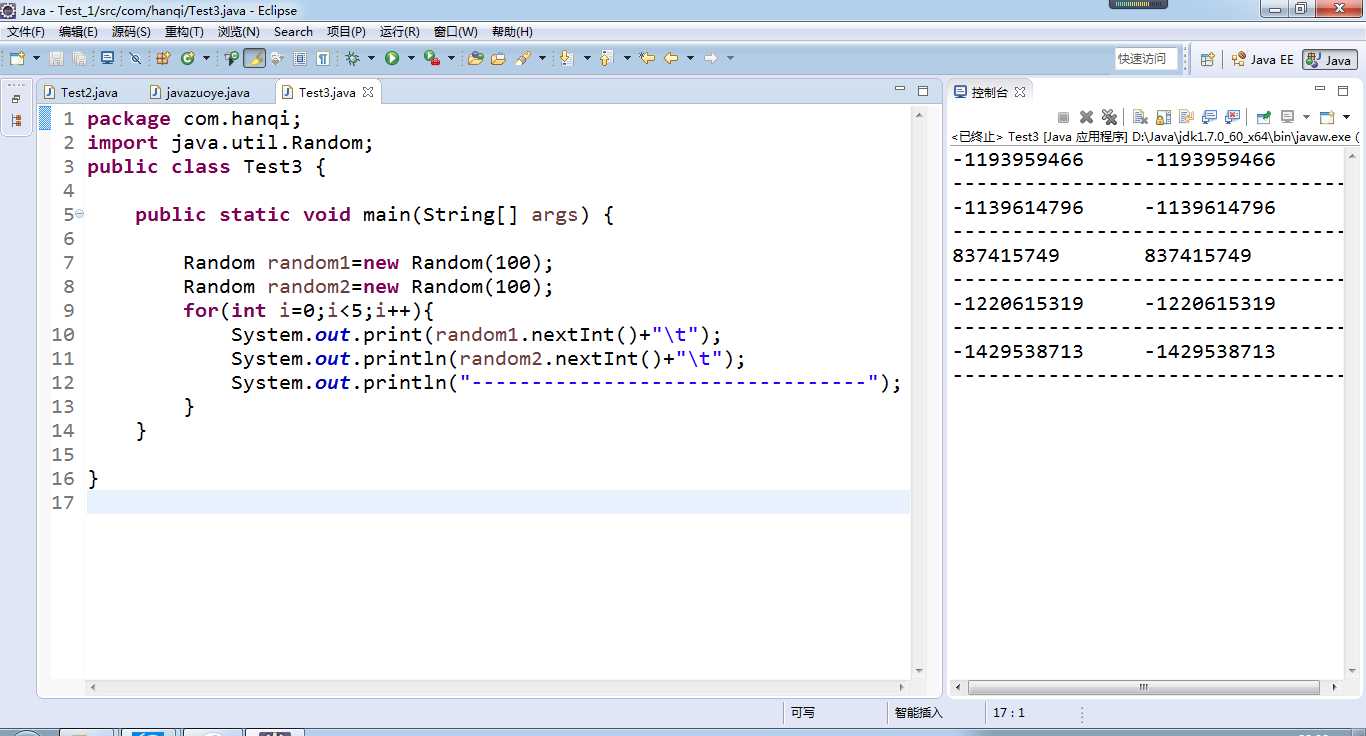Toggle Scroll Lock in console
The image size is (1366, 736).
[x=1163, y=117]
